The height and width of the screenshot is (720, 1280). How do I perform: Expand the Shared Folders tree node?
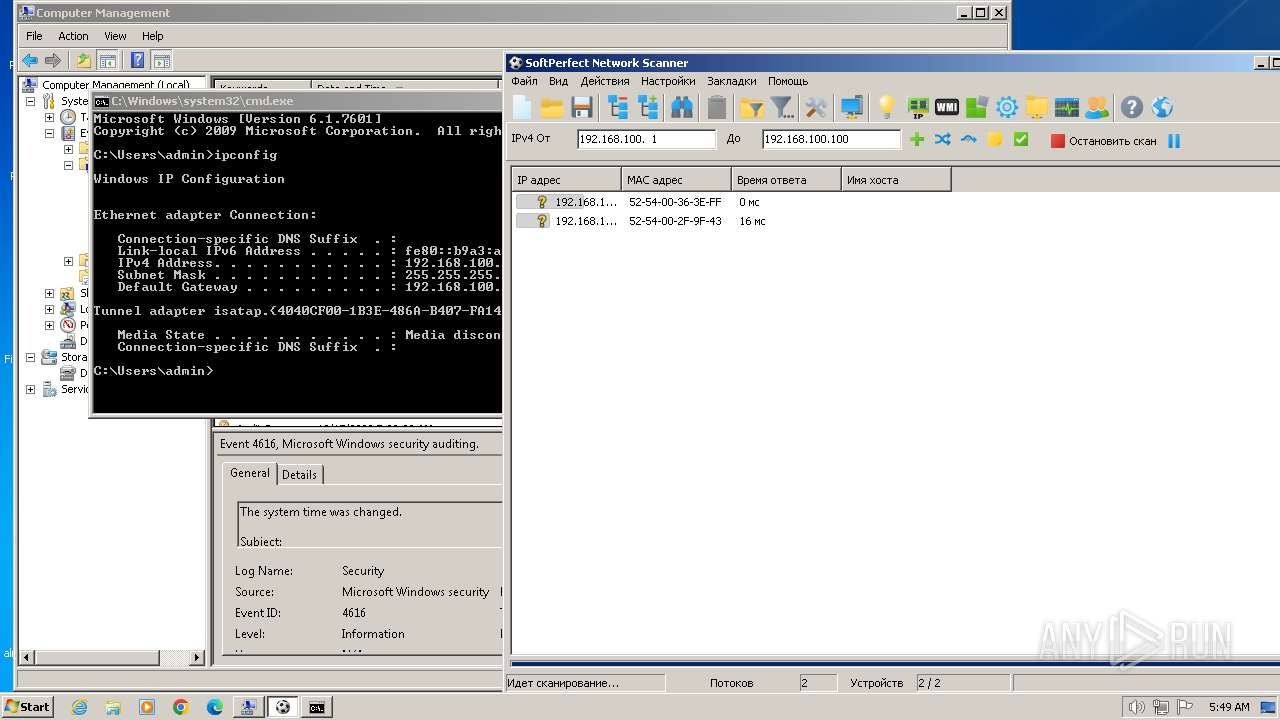tap(49, 293)
